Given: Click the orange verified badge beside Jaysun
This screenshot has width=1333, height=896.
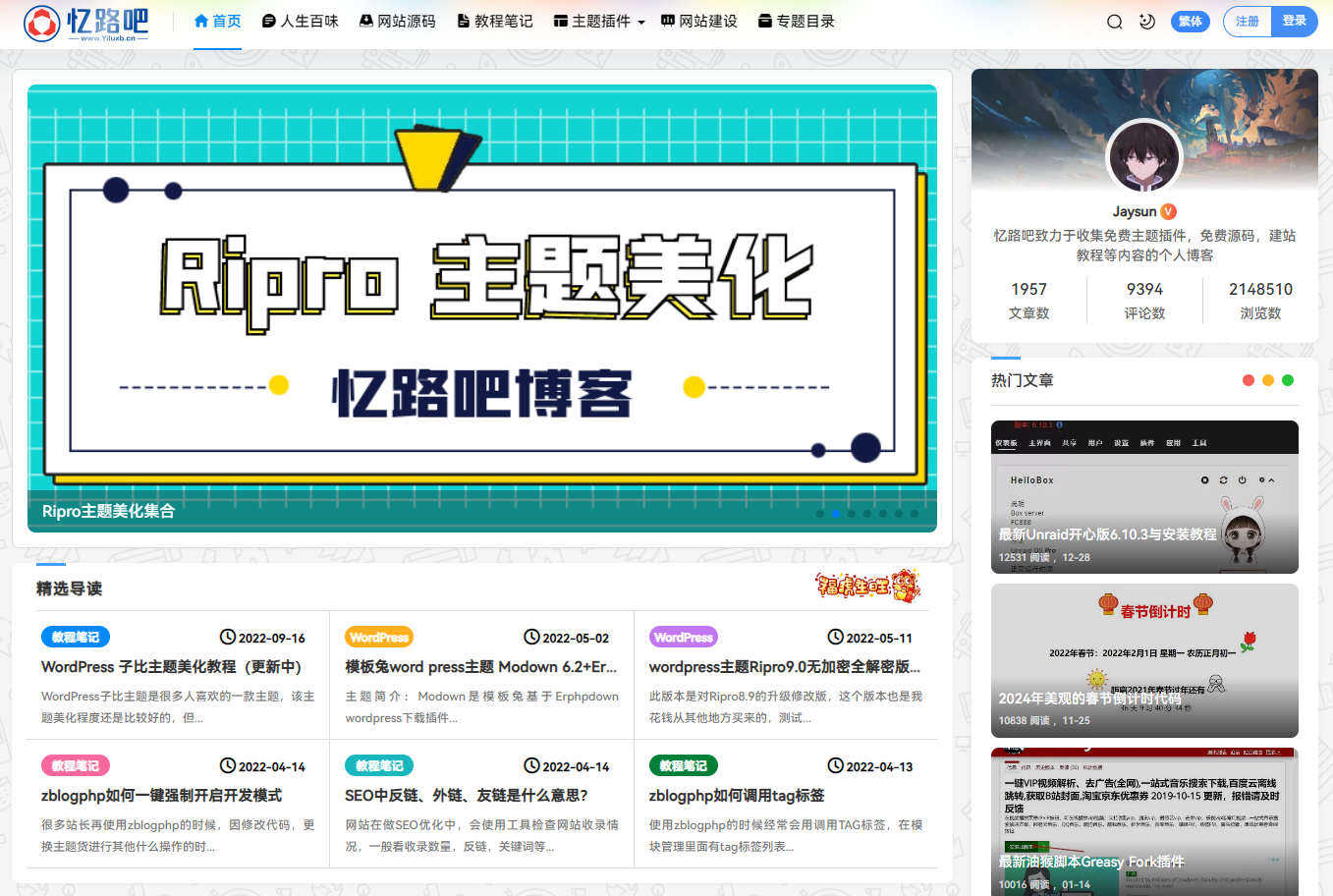Looking at the screenshot, I should (x=1169, y=211).
